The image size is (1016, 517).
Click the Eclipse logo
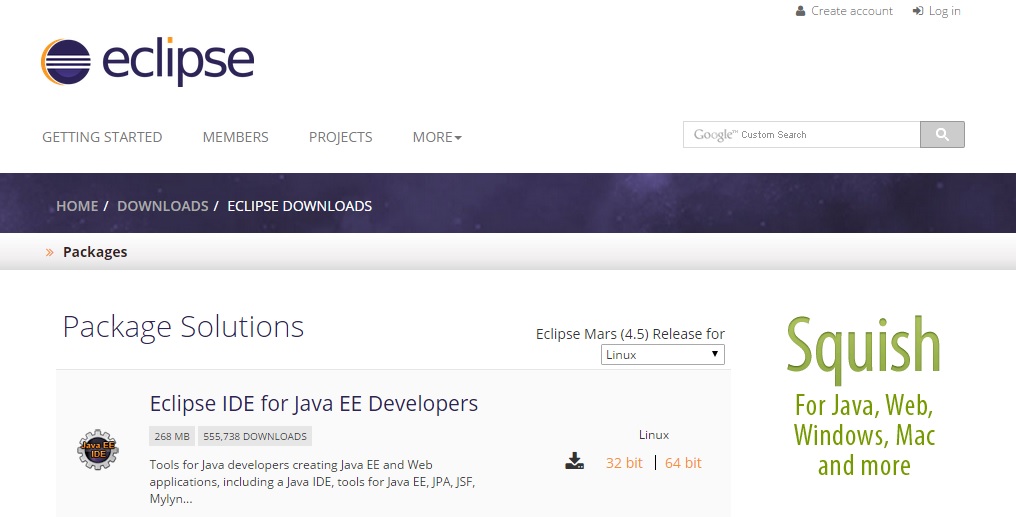click(x=147, y=61)
